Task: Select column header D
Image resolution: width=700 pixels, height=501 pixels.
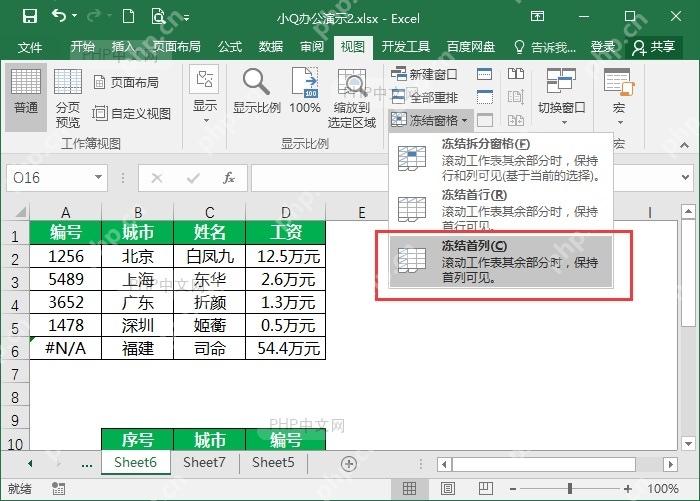Action: (286, 212)
